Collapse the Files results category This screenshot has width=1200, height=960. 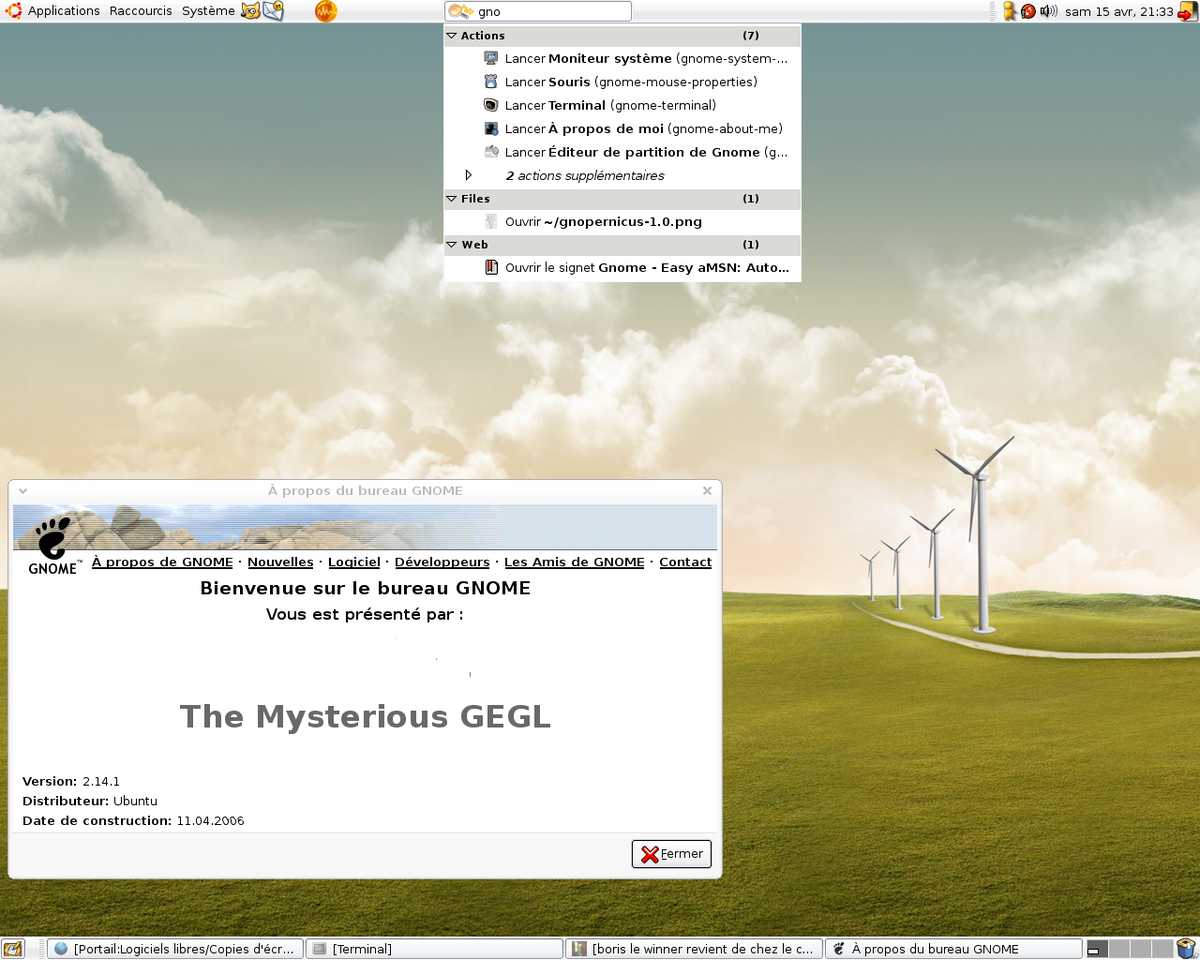coord(451,199)
